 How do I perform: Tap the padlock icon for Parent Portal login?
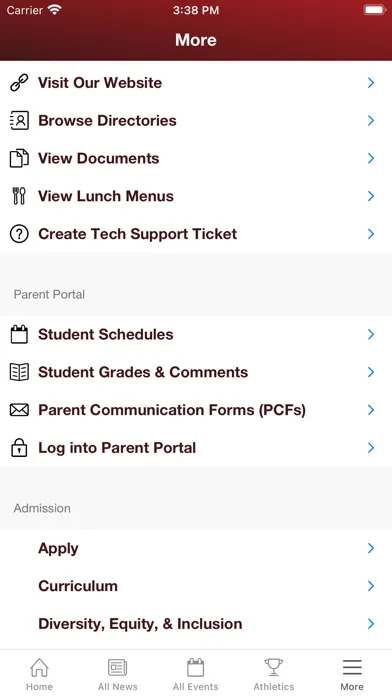pyautogui.click(x=19, y=447)
